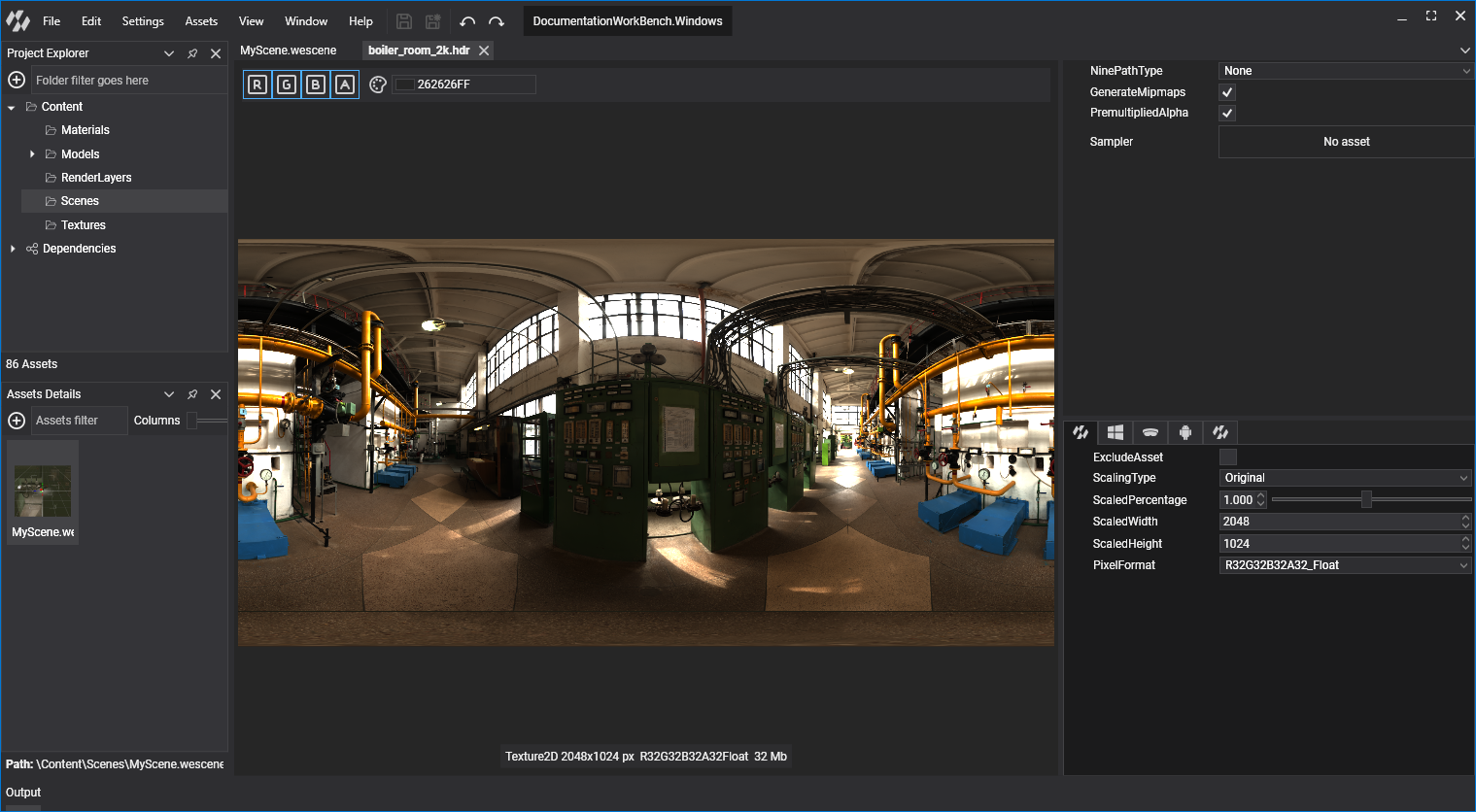
Task: Click the Sampler No asset button
Action: 1346,142
